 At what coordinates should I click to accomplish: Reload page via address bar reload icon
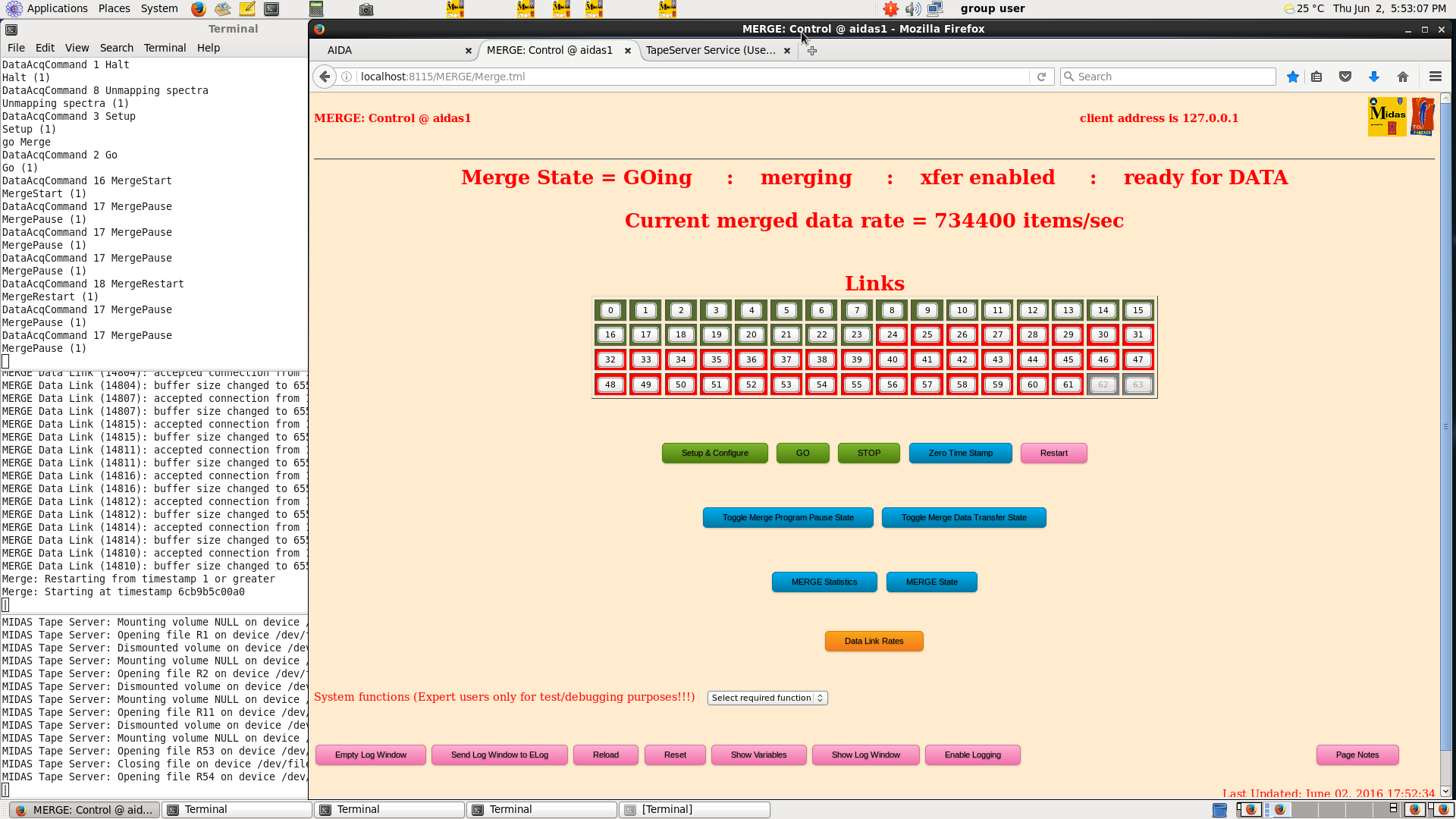click(x=1041, y=77)
